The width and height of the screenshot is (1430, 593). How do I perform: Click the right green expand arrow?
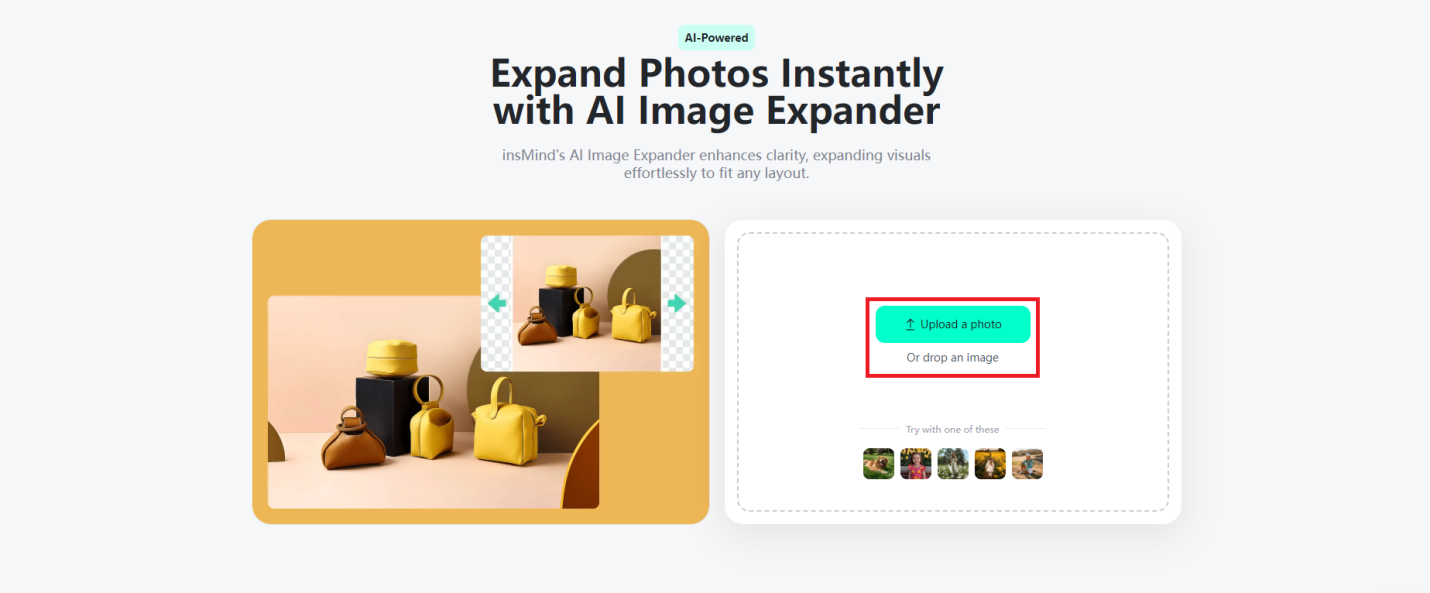[x=677, y=303]
